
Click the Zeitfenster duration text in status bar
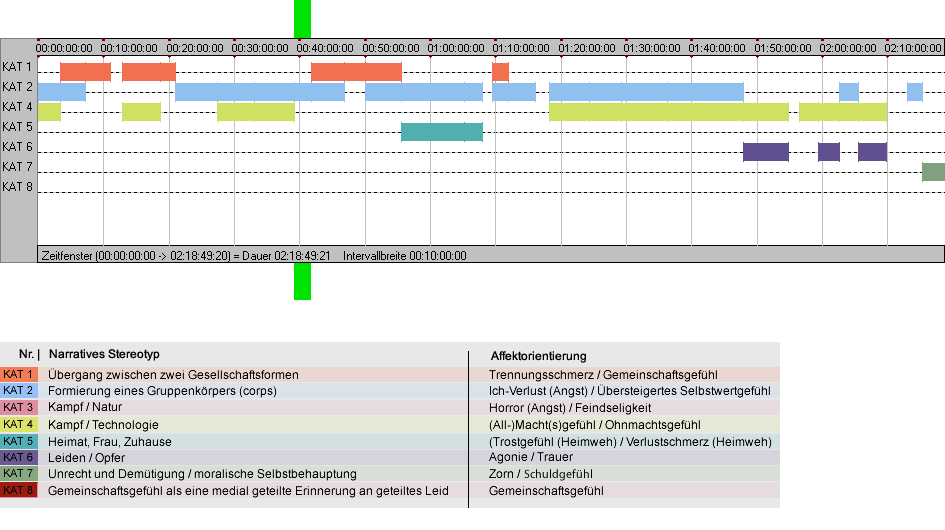[186, 256]
